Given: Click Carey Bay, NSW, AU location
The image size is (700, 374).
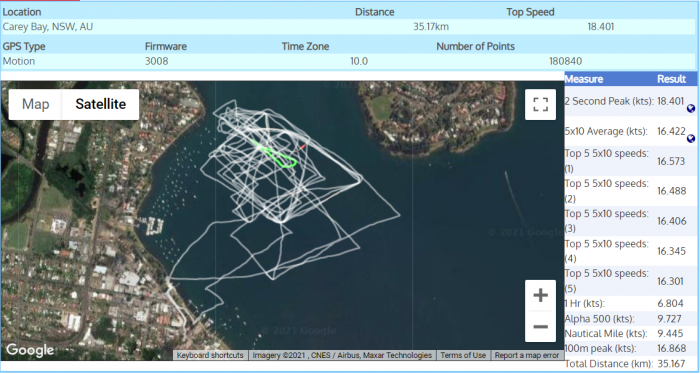Looking at the screenshot, I should click(x=48, y=27).
